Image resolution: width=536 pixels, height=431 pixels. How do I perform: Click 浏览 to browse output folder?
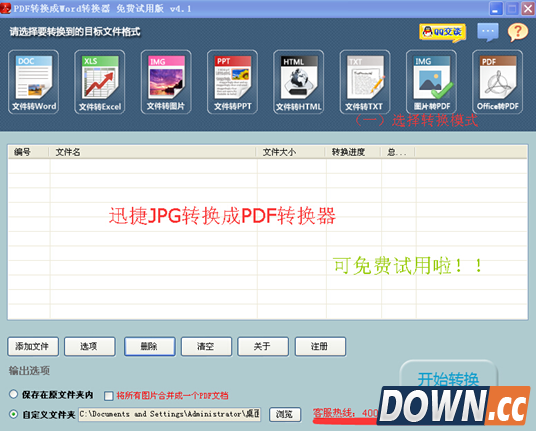(285, 414)
